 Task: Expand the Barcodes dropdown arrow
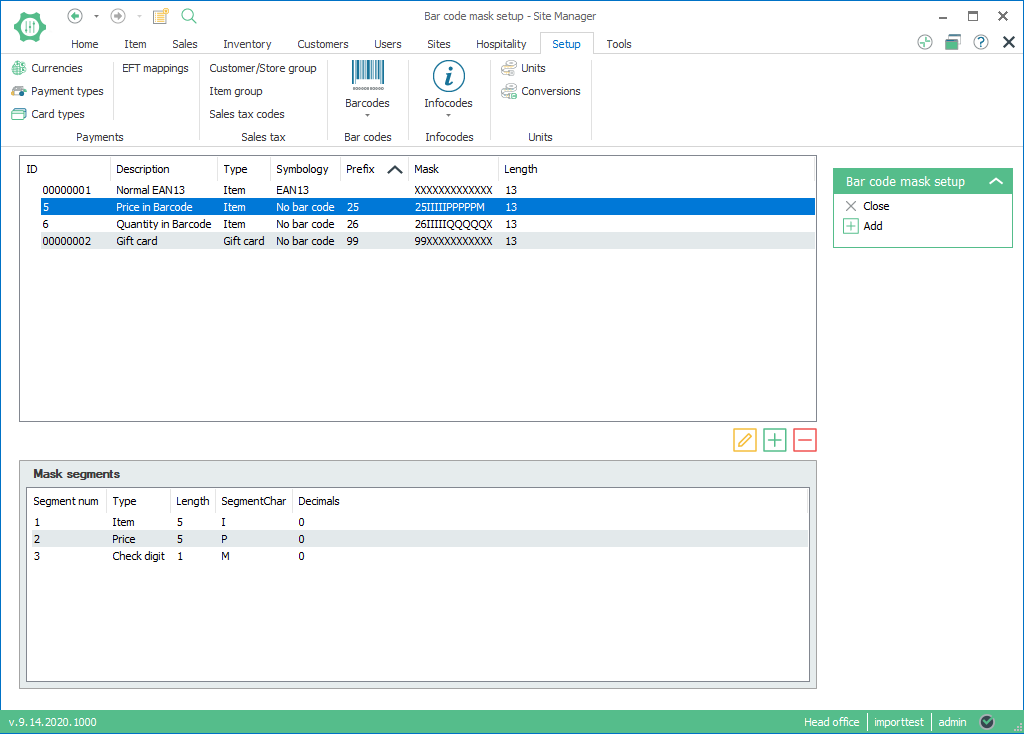[367, 116]
